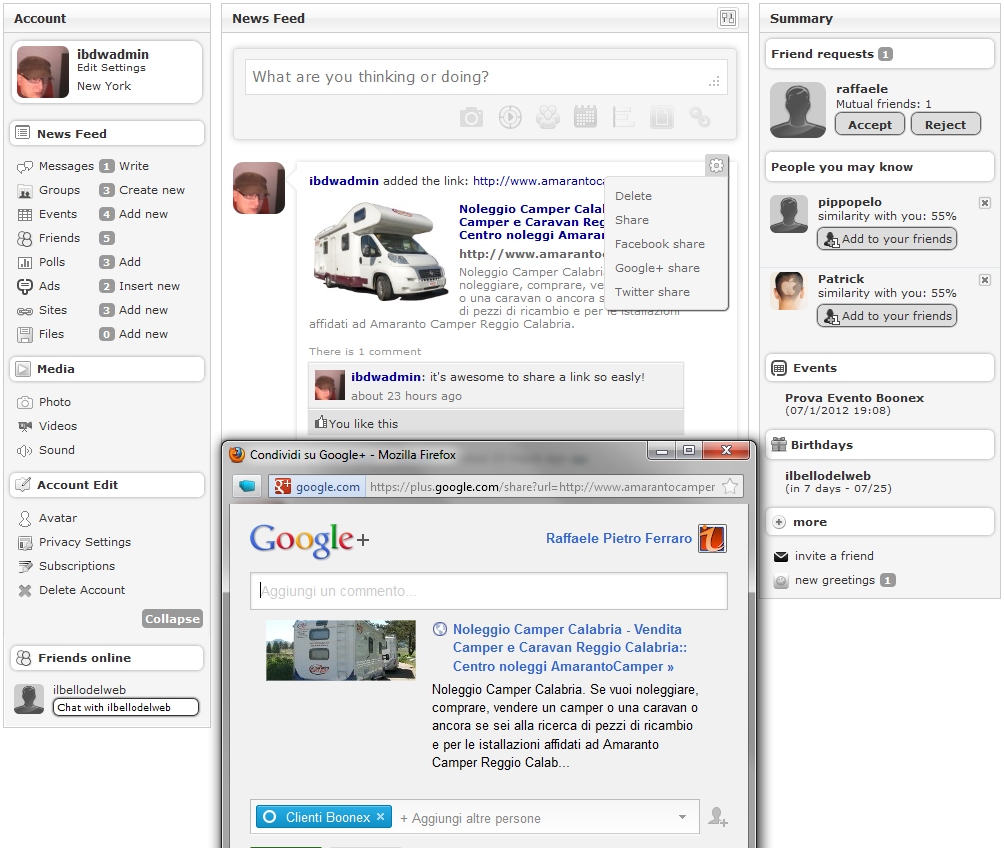Choose Delete in the post options menu
This screenshot has height=848, width=1004.
pyautogui.click(x=633, y=196)
